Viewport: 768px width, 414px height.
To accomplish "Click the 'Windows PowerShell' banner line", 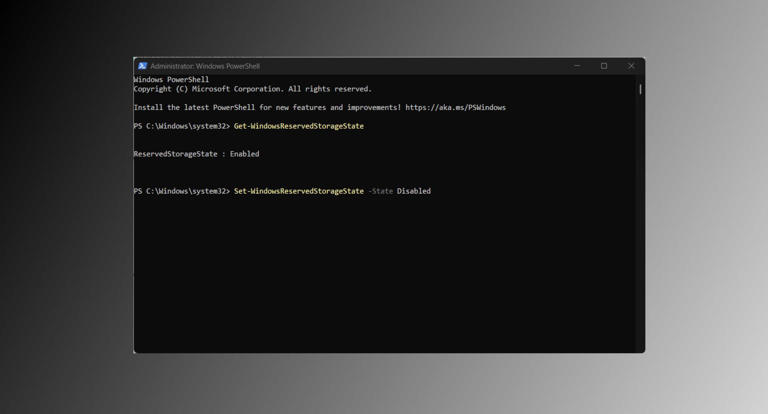I will pyautogui.click(x=171, y=79).
